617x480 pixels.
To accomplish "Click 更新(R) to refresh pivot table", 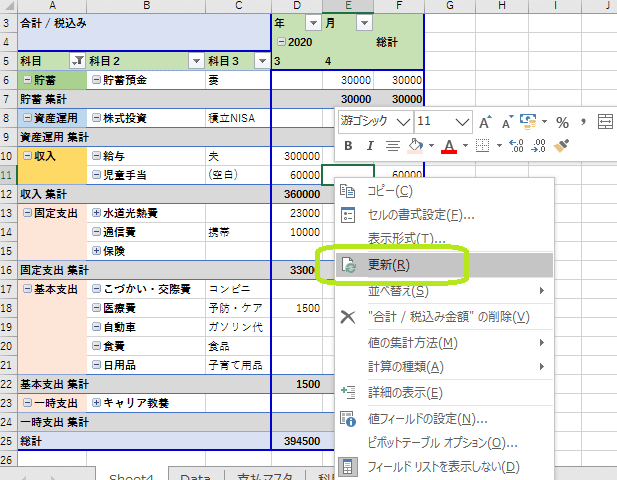I will (444, 265).
